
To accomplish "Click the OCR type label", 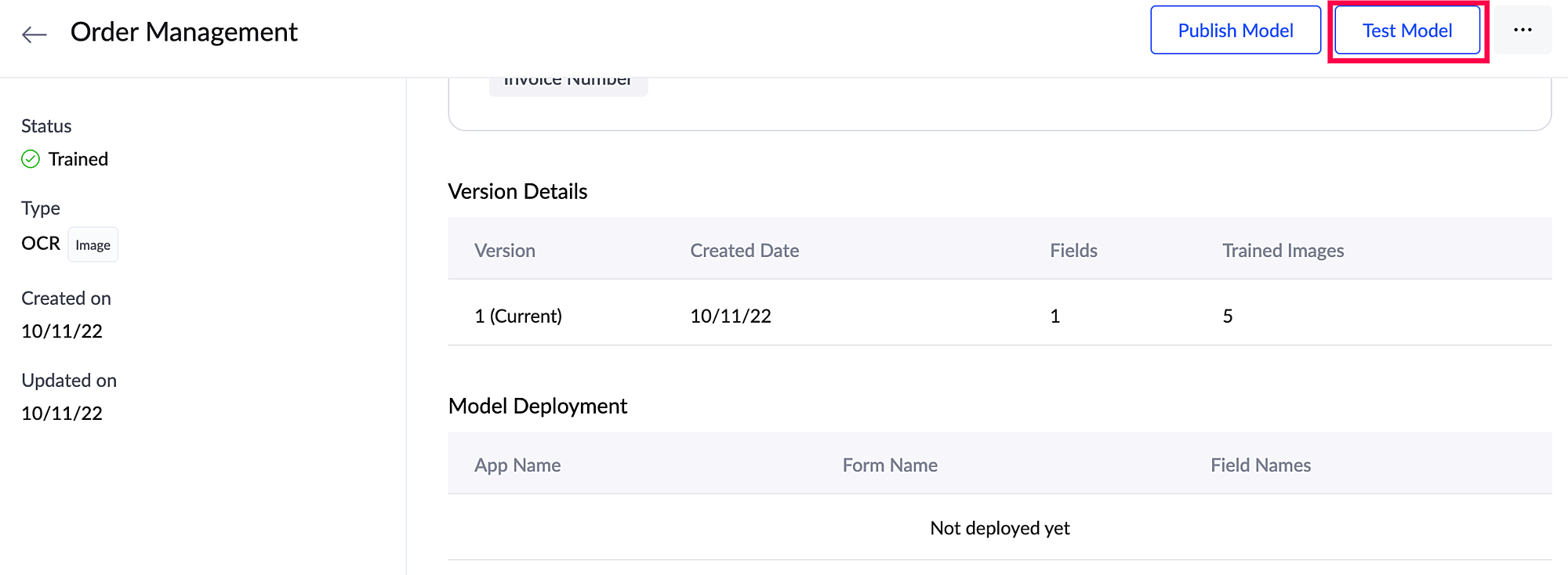I will 41,244.
